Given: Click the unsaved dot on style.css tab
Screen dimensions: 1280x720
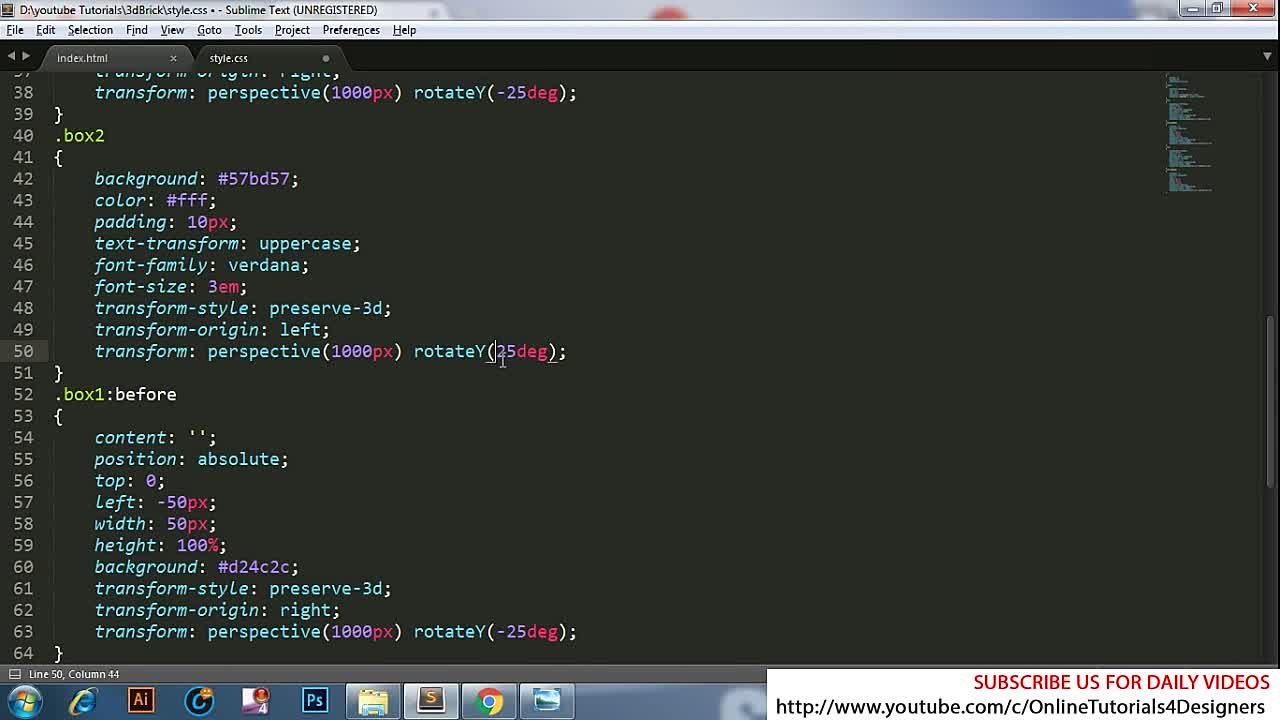Looking at the screenshot, I should [x=326, y=58].
